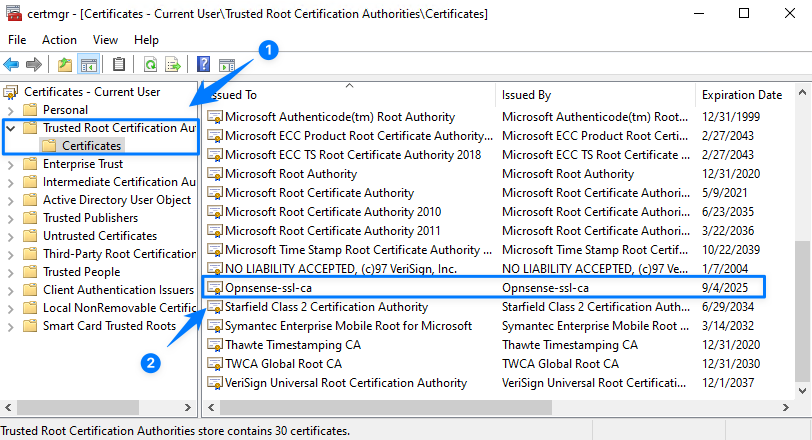
Task: Click the Back arrow toolbar icon
Action: point(11,65)
